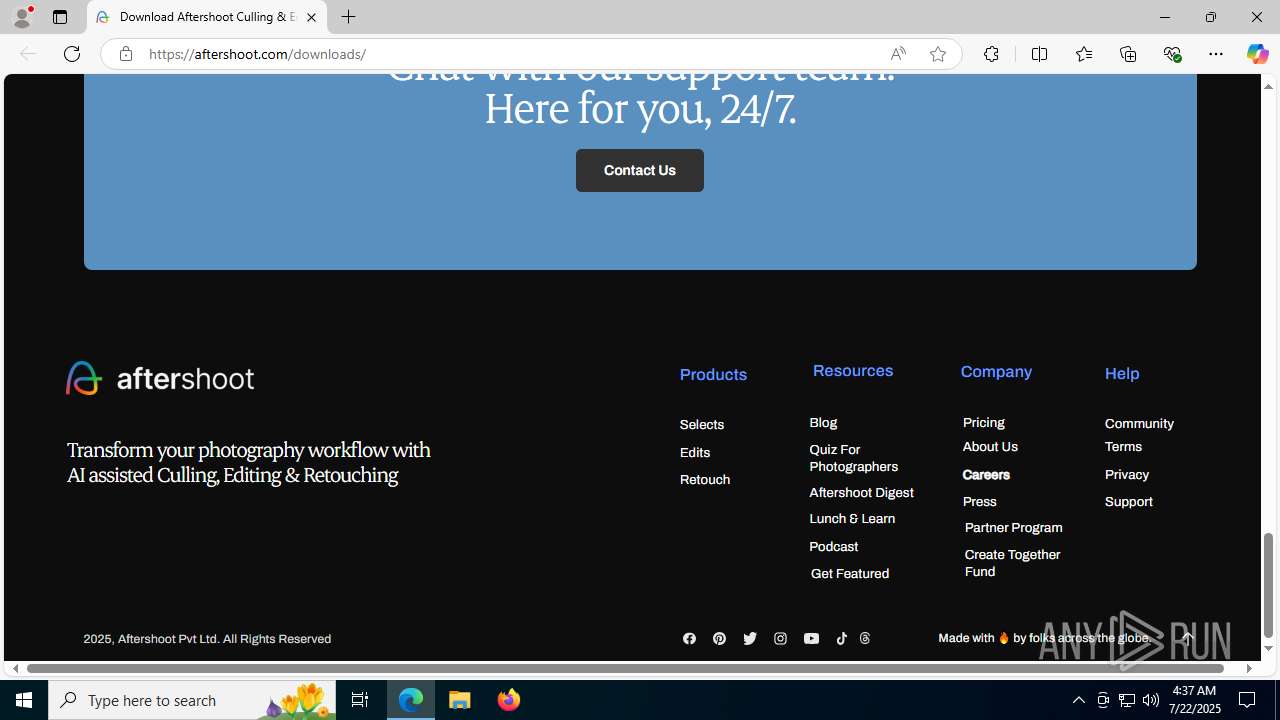Open the Collections panel
Image resolution: width=1280 pixels, height=720 pixels.
[1128, 54]
